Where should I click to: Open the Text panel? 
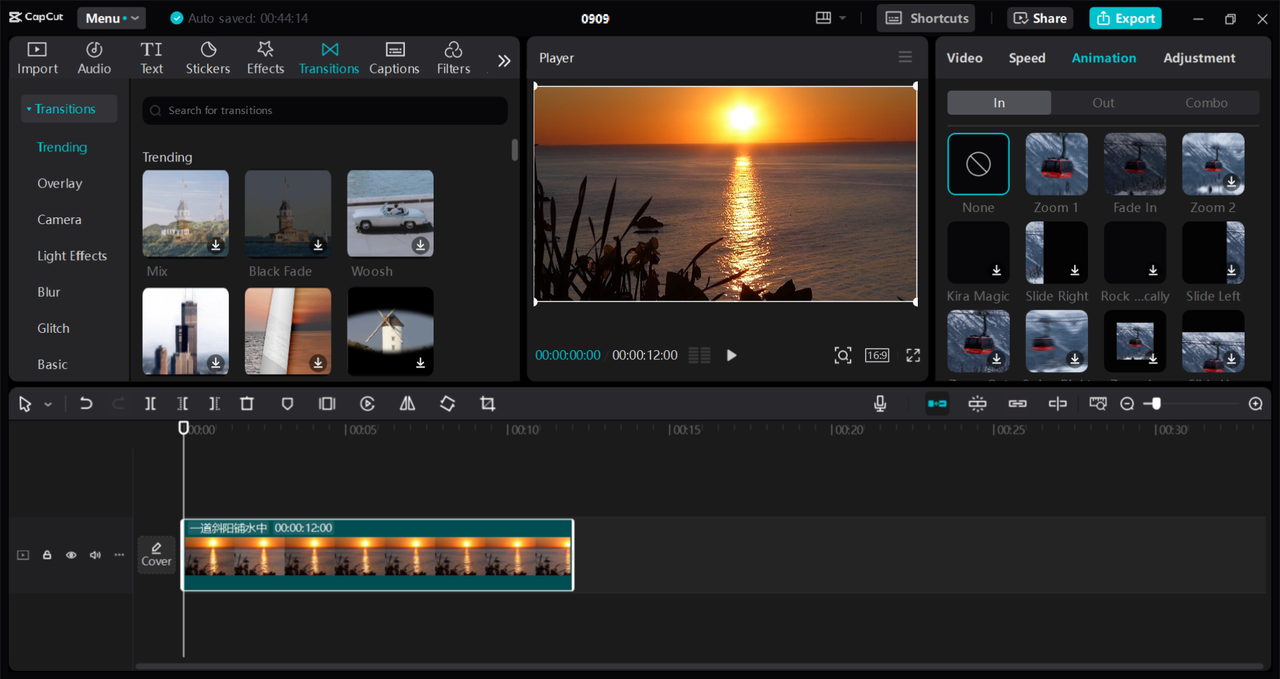pos(151,58)
